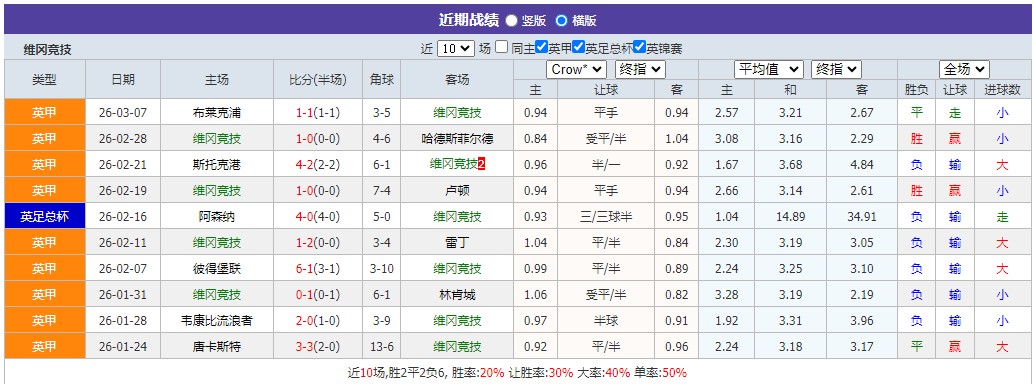Click 唐卡斯特 home team link
This screenshot has height=384, width=1033.
click(x=217, y=346)
